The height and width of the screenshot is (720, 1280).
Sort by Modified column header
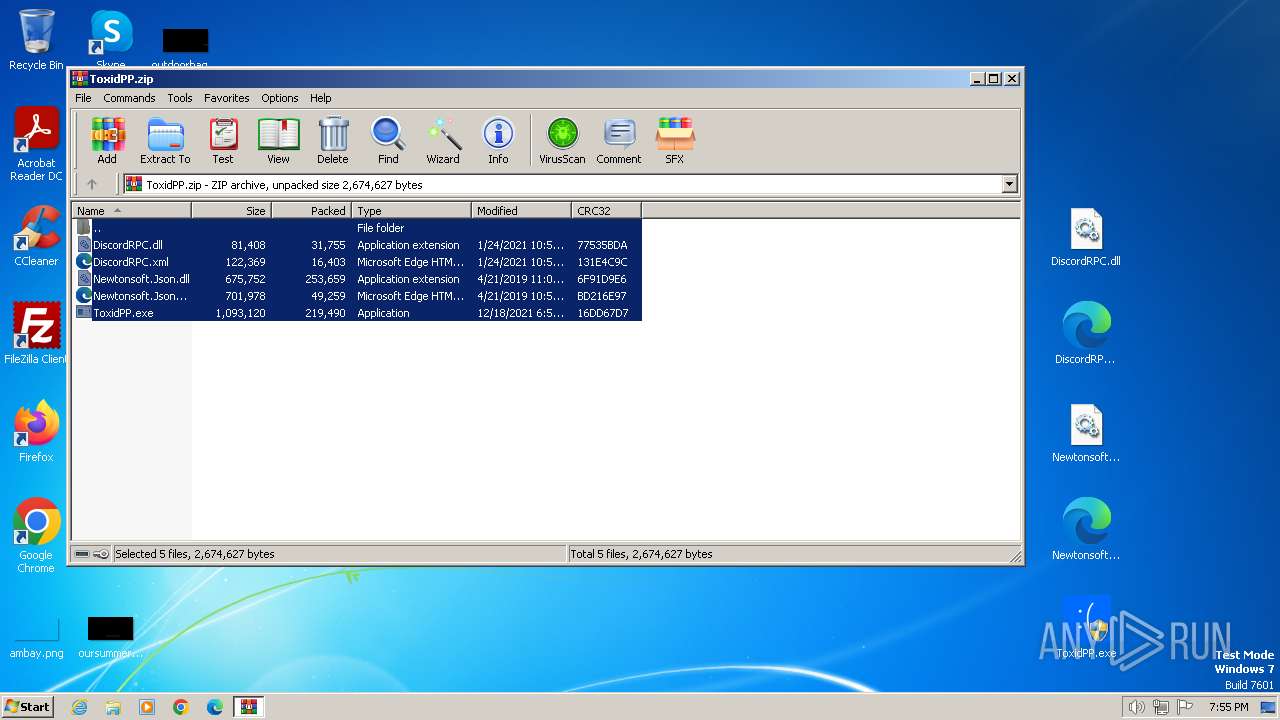pyautogui.click(x=521, y=210)
